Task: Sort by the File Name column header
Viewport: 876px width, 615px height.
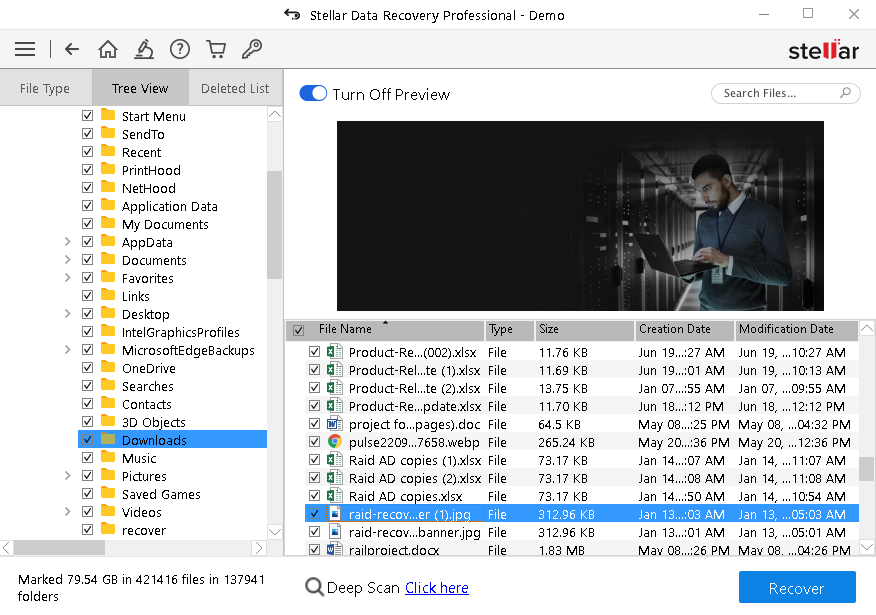Action: tap(385, 330)
